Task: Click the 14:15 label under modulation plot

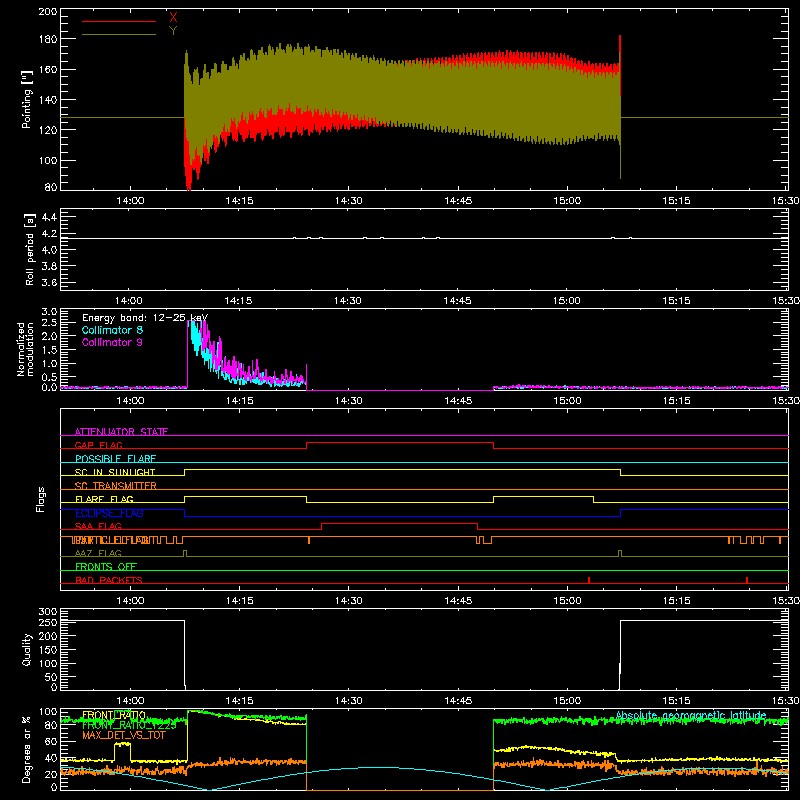Action: click(x=239, y=401)
